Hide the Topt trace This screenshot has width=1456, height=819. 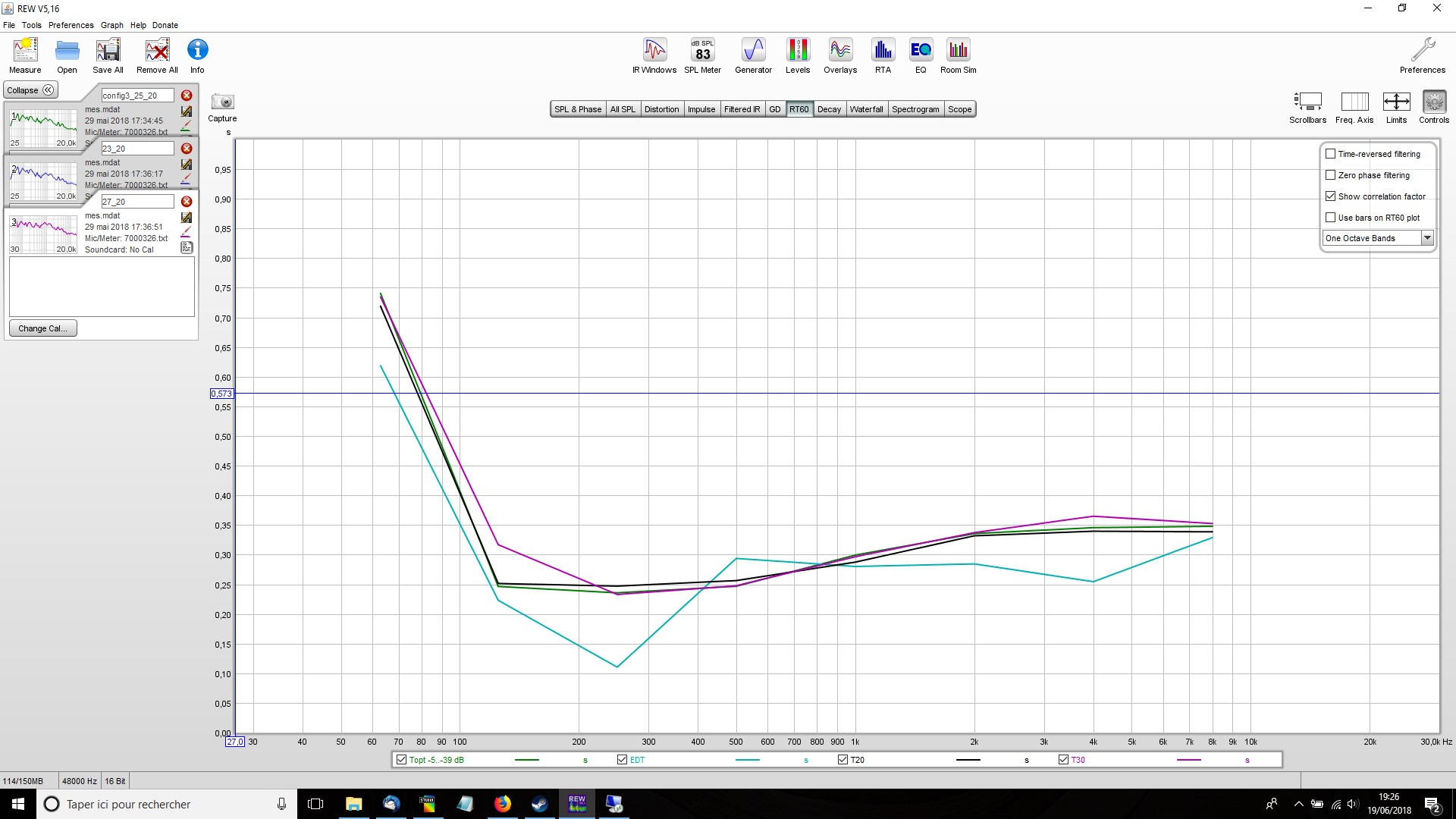(401, 760)
